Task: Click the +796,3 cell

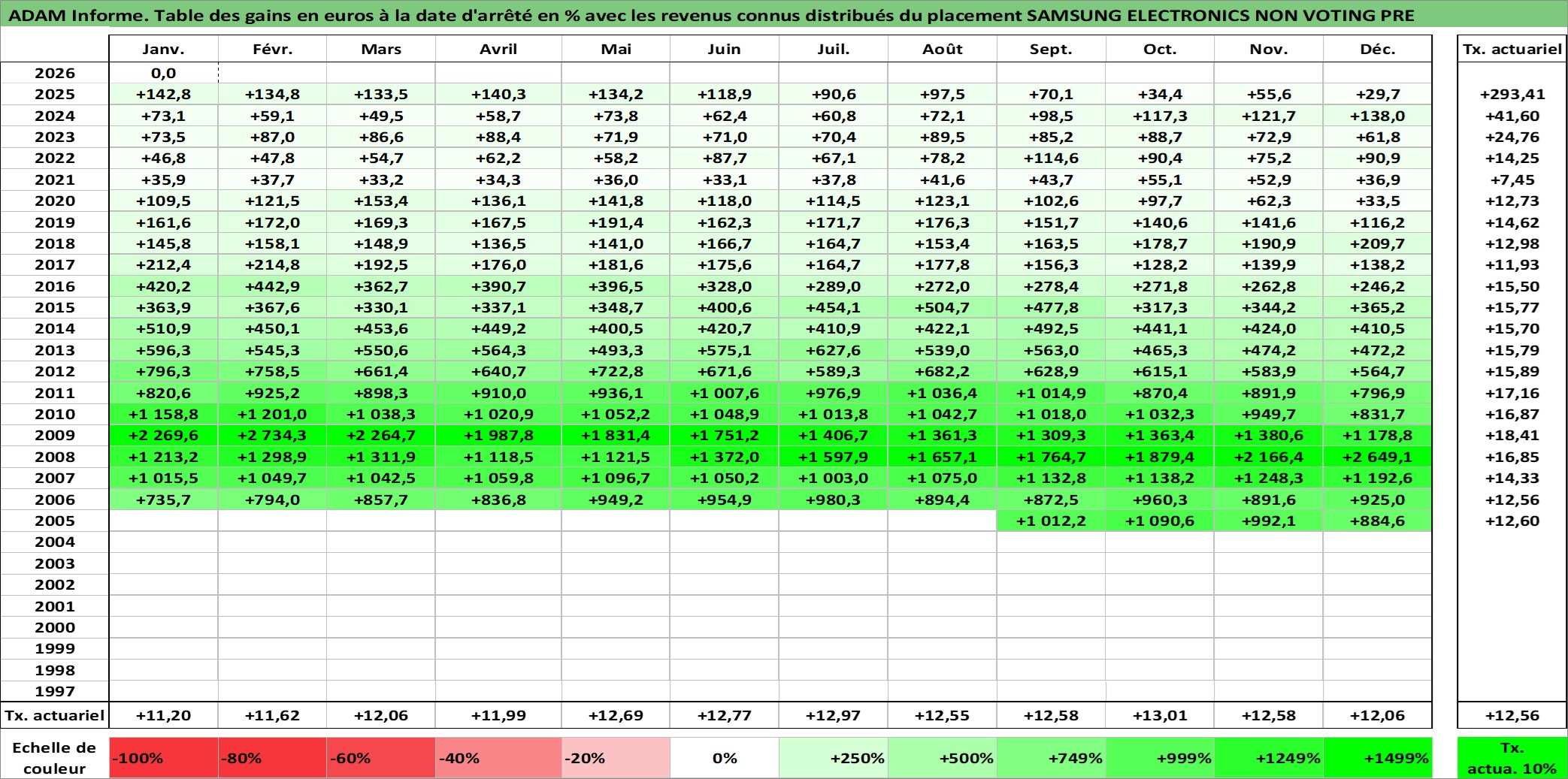Action: click(x=163, y=371)
